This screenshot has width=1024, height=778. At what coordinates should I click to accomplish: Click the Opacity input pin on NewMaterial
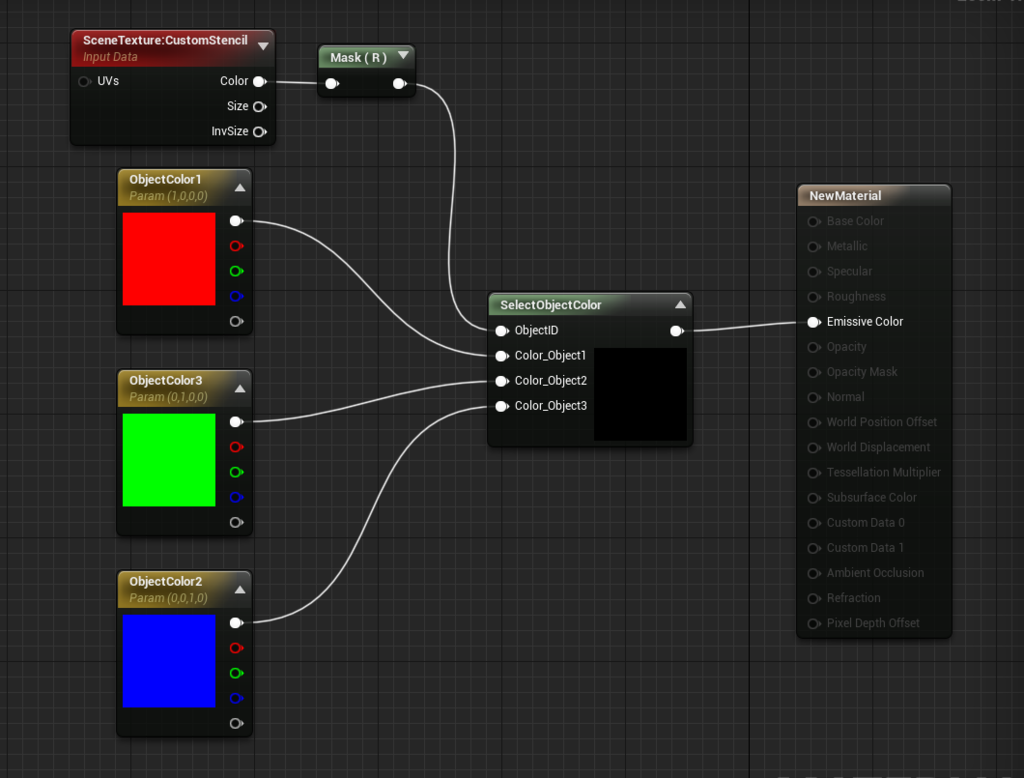click(x=814, y=348)
